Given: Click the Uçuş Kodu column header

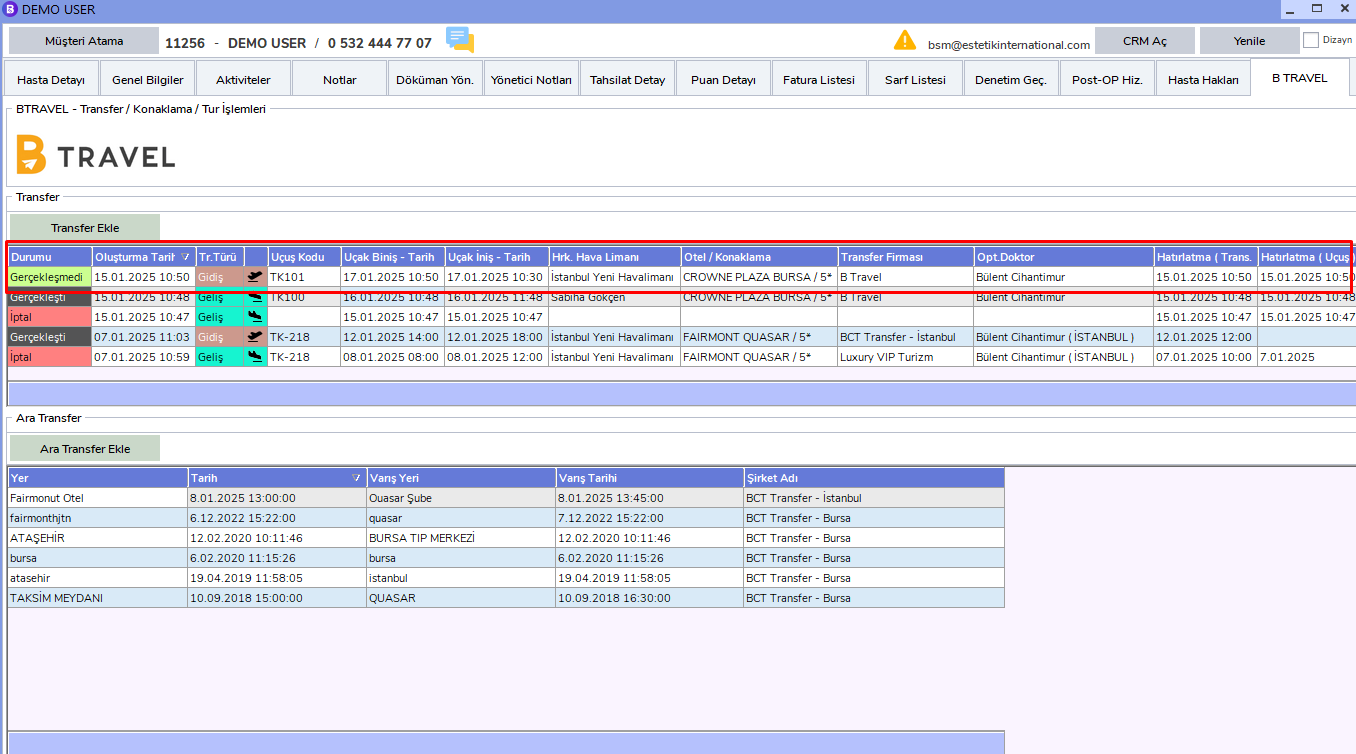Looking at the screenshot, I should point(304,257).
